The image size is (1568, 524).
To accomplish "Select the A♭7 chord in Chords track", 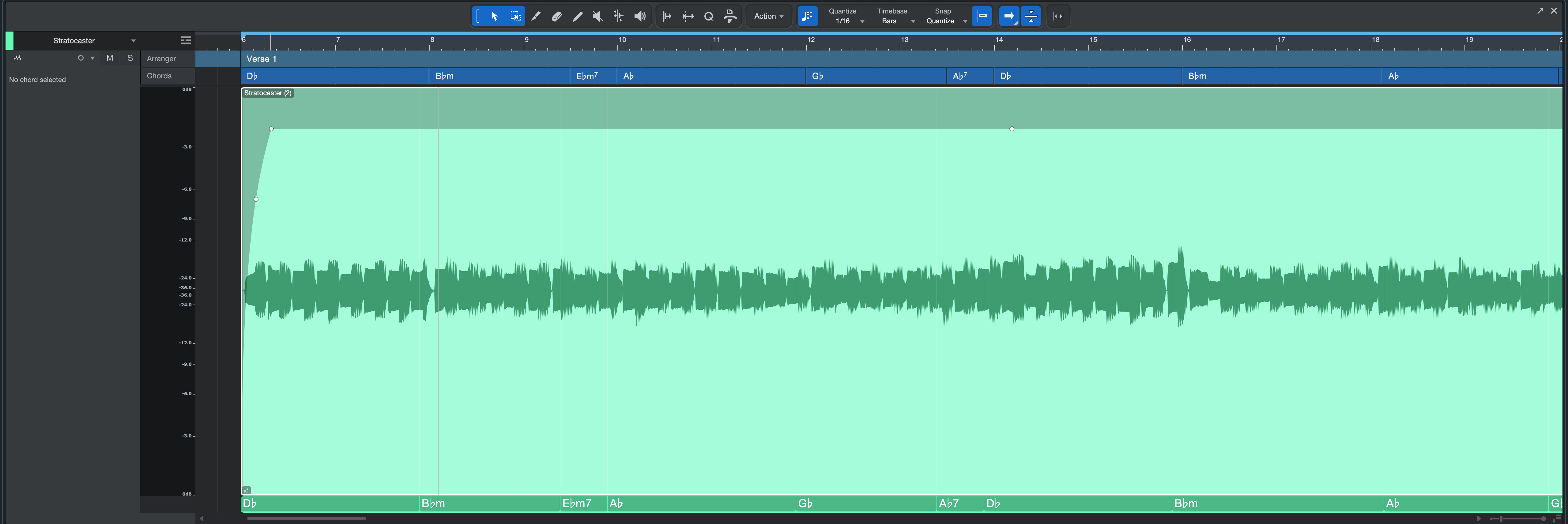I will [970, 76].
